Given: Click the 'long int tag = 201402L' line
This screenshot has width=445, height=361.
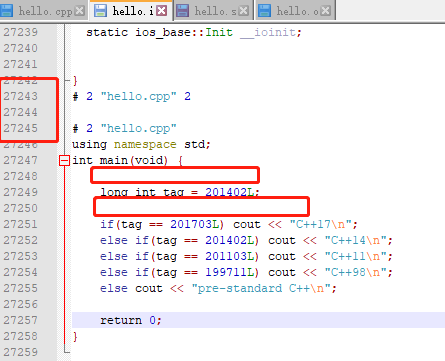Looking at the screenshot, I should pos(180,192).
